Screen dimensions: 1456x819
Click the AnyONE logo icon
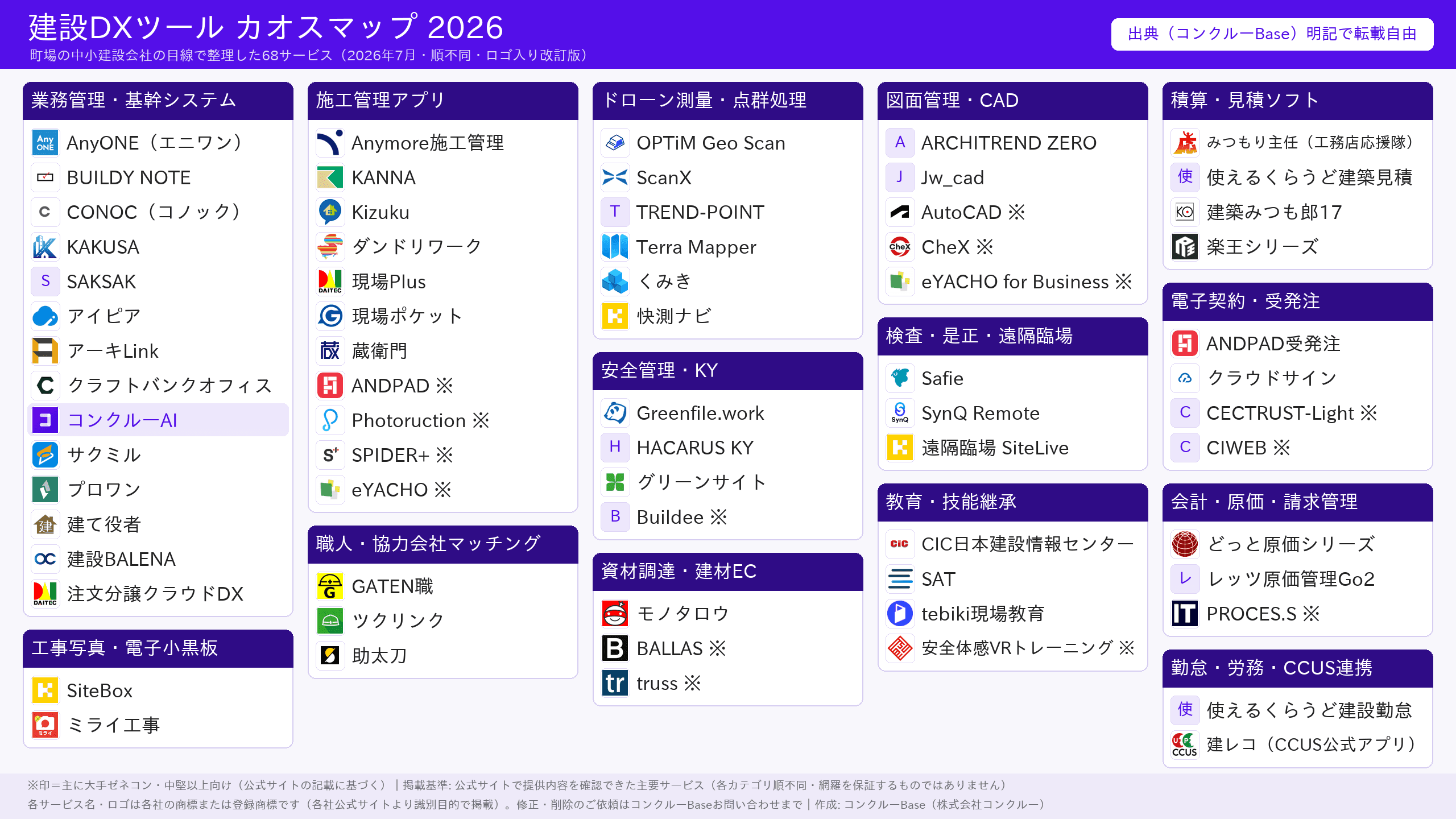point(45,143)
